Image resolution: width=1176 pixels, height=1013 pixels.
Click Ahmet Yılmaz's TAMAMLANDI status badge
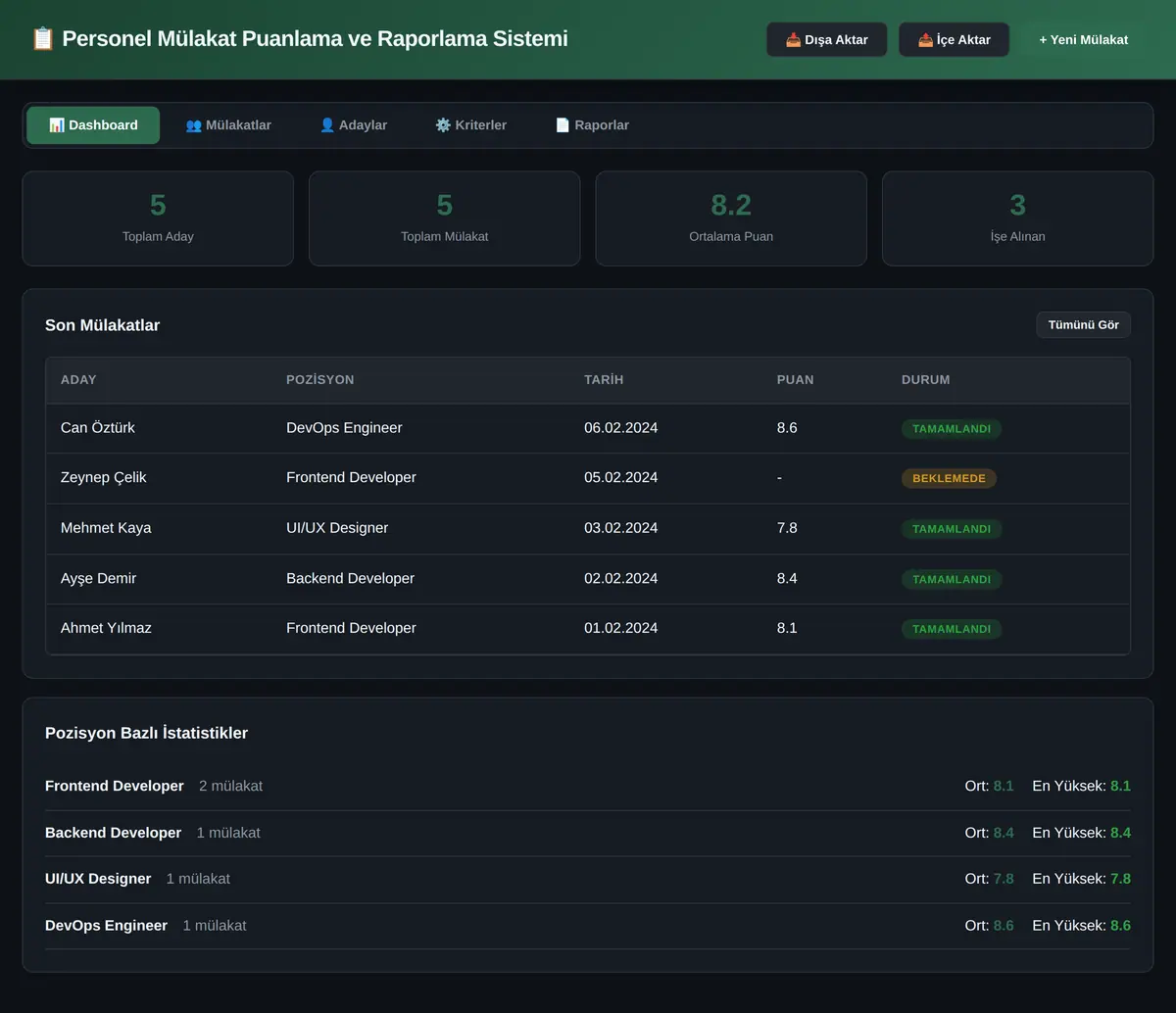pos(952,629)
